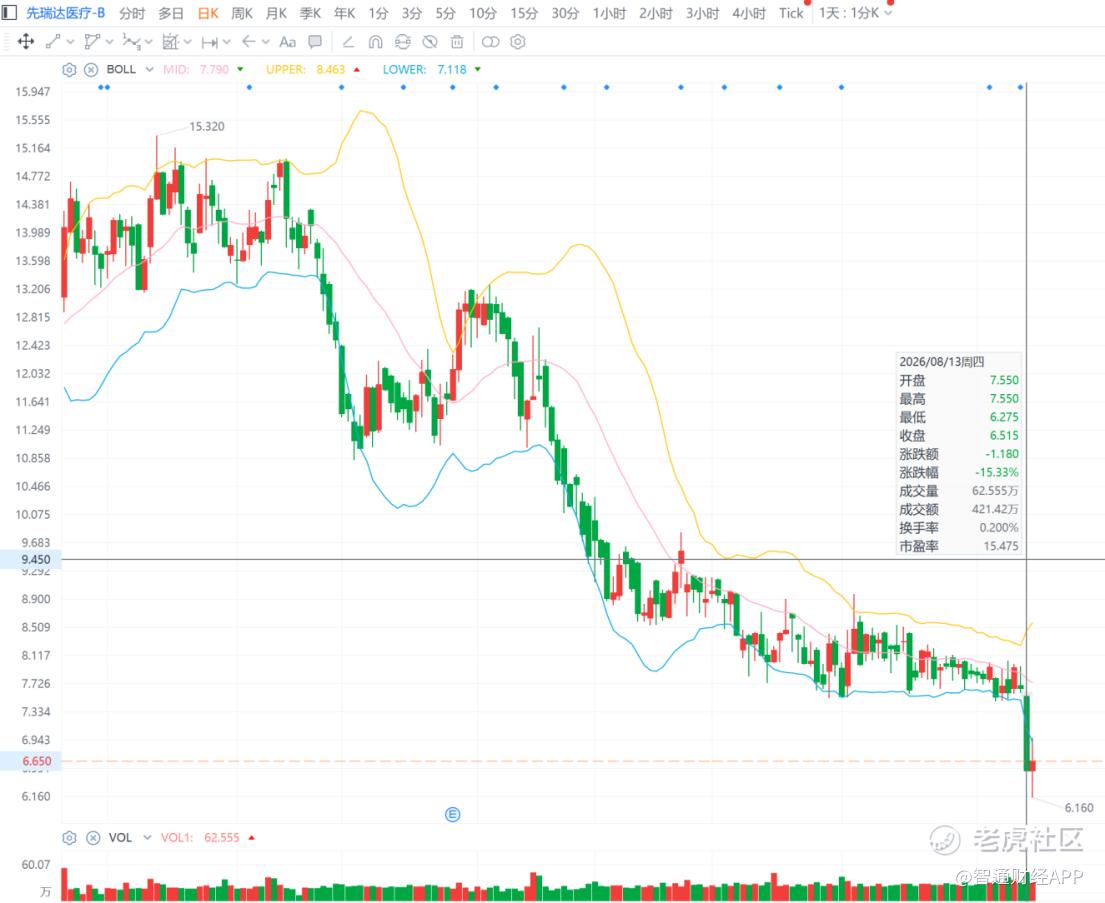Select the 1小时 interval

pyautogui.click(x=609, y=13)
